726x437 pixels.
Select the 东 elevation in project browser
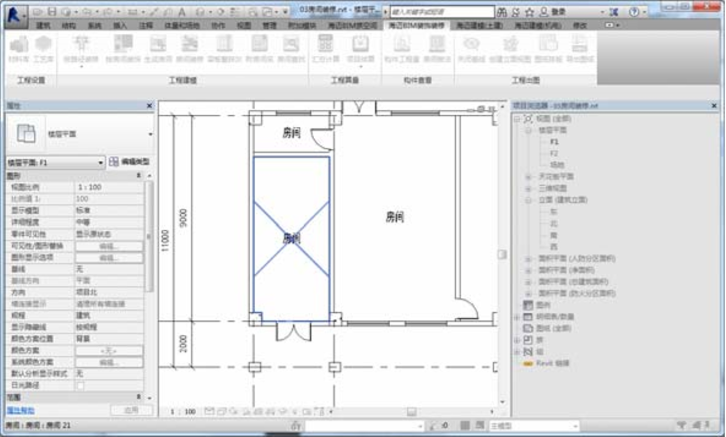pos(553,212)
